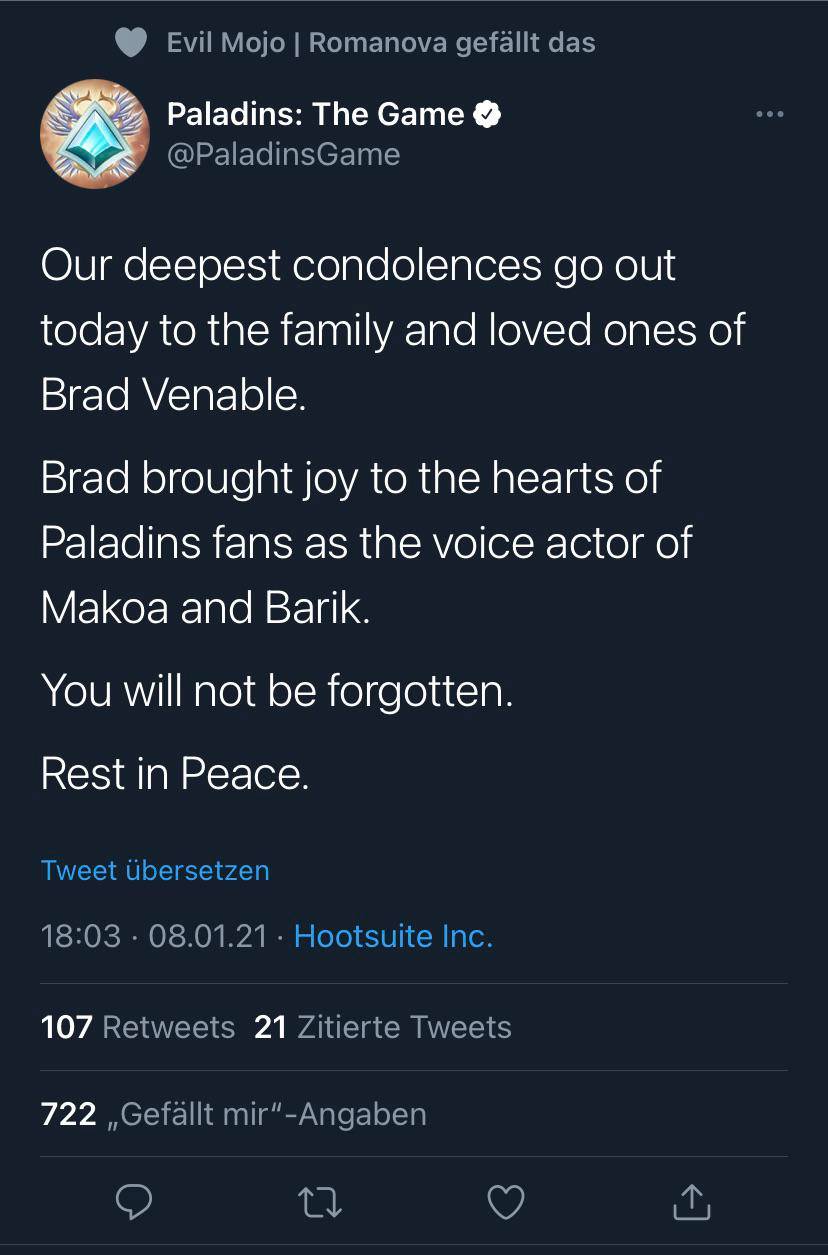Image resolution: width=828 pixels, height=1255 pixels.
Task: Click the heart icon beside Evil Mojo notification
Action: point(132,43)
